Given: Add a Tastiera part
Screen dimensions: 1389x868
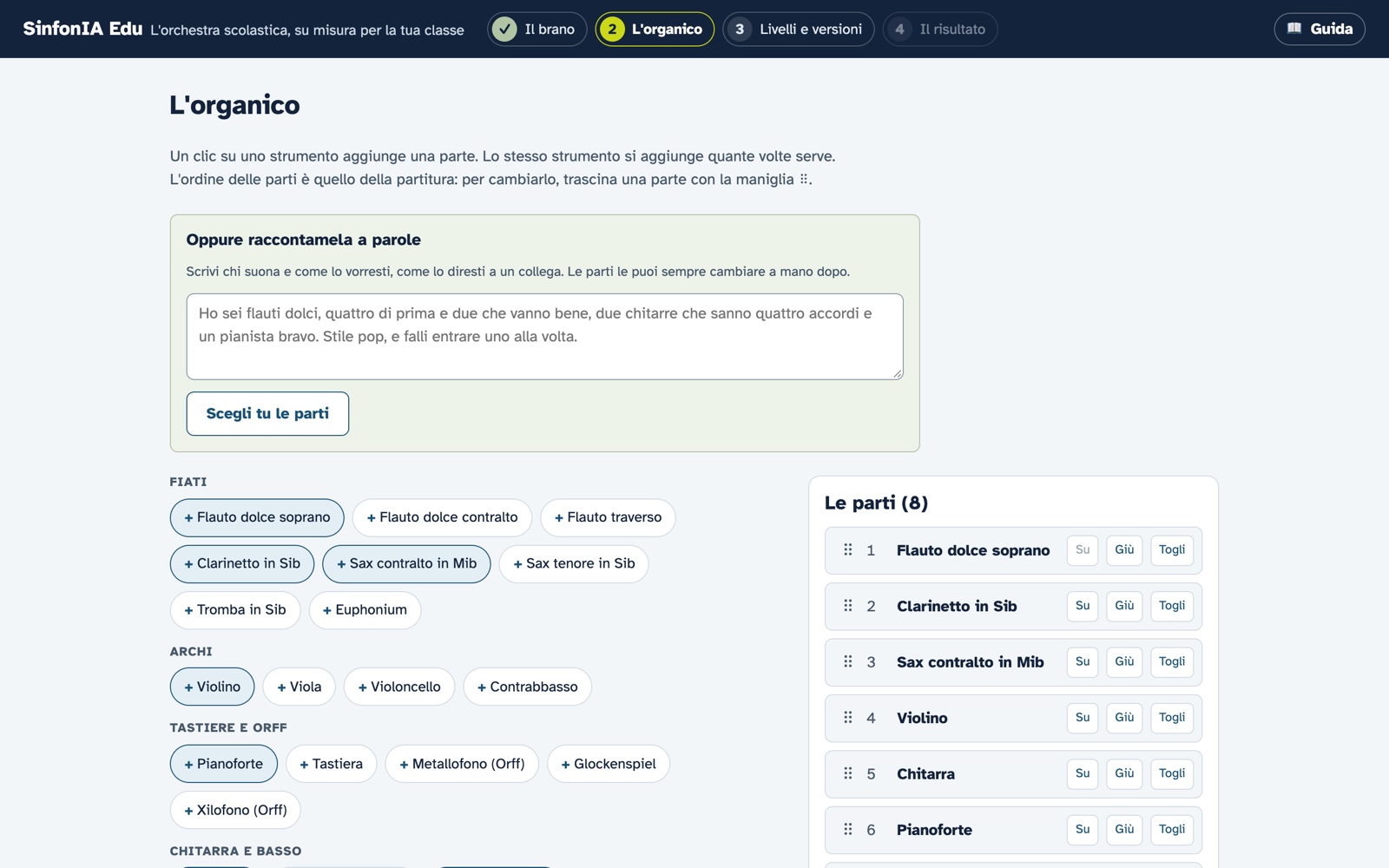Looking at the screenshot, I should click(x=331, y=764).
